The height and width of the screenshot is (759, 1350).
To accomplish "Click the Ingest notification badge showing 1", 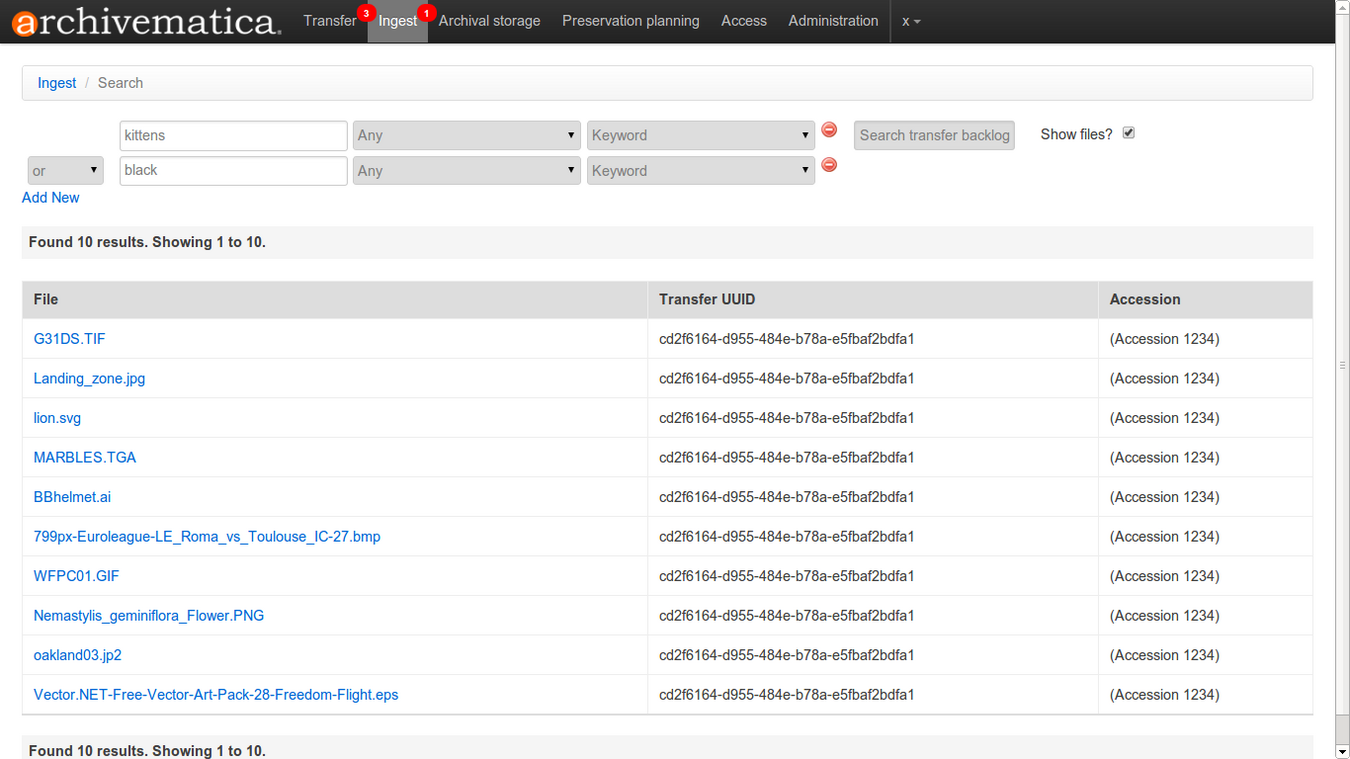I will point(425,13).
